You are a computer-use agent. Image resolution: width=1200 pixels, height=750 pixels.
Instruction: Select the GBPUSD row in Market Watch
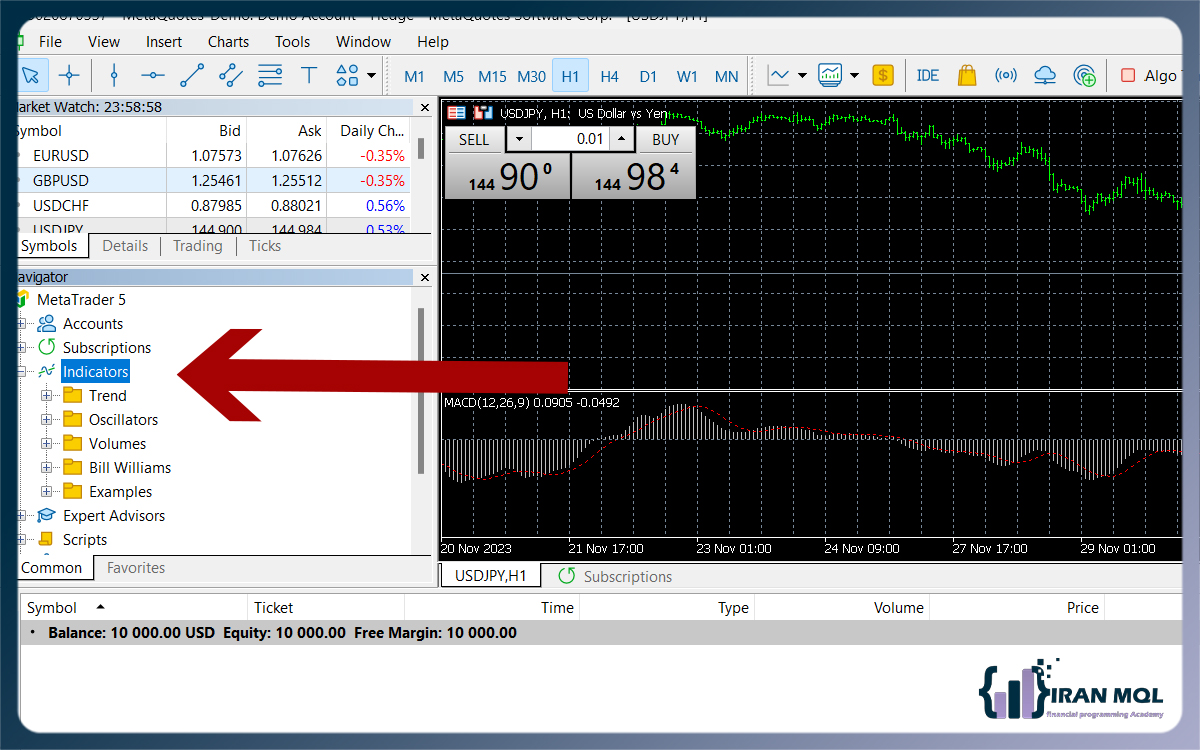[x=213, y=181]
